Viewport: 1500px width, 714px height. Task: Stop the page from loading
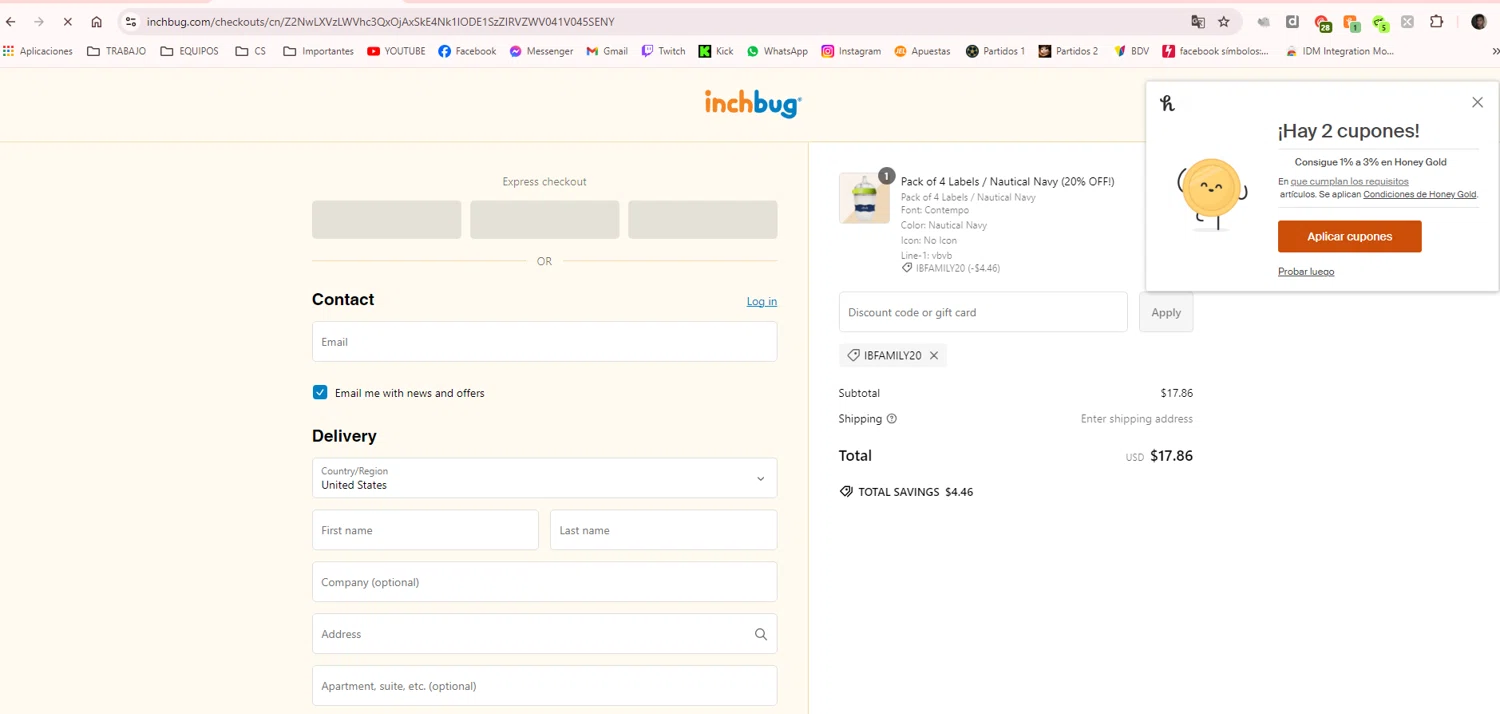(67, 22)
